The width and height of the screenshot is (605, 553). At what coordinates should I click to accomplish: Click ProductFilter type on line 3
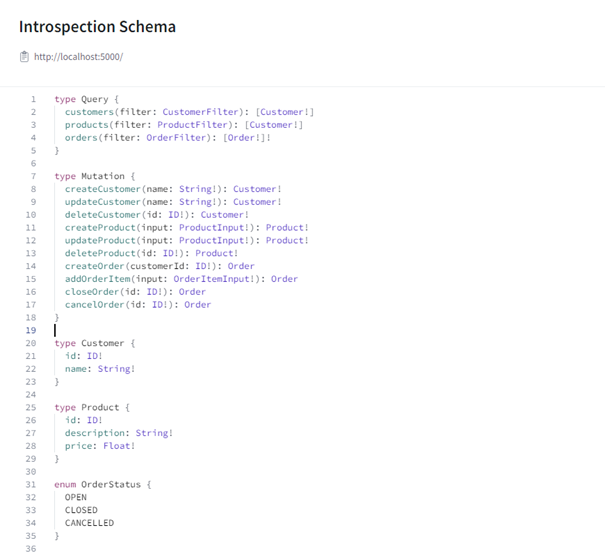click(x=192, y=125)
